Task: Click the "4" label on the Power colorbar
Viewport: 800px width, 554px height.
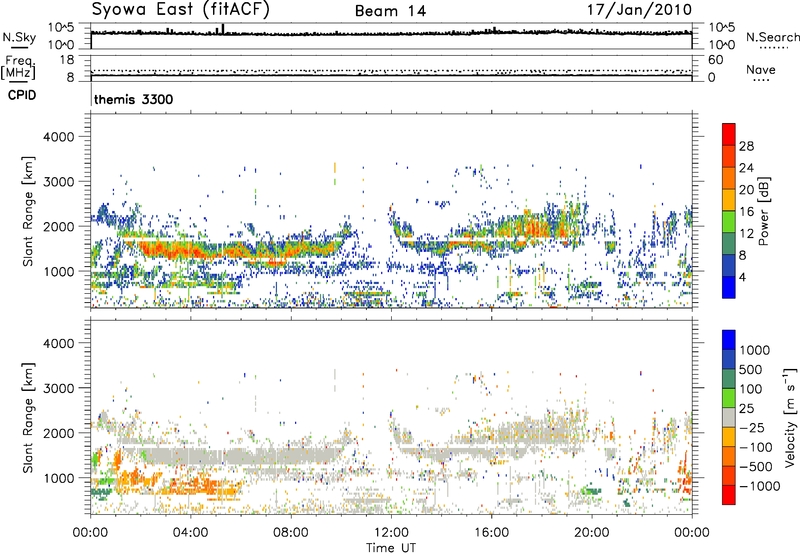Action: point(743,277)
